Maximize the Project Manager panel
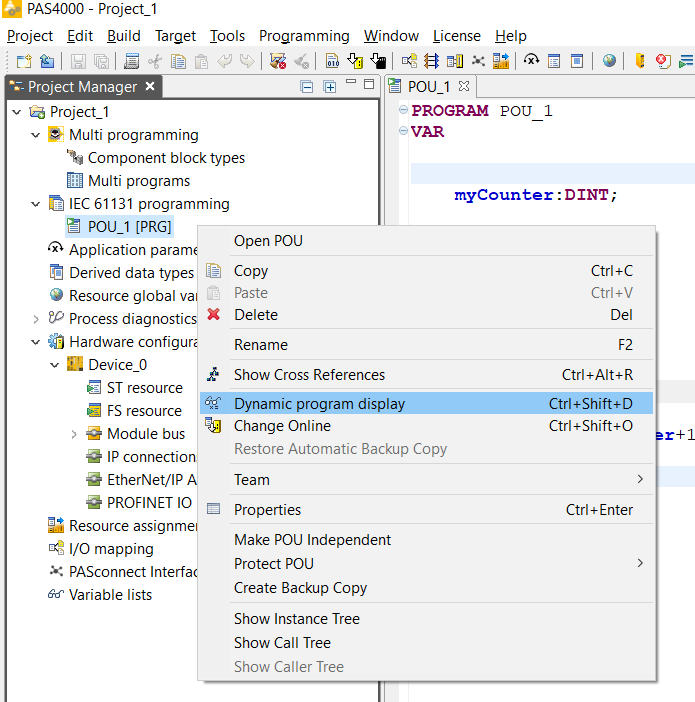Image resolution: width=695 pixels, height=702 pixels. tap(369, 84)
